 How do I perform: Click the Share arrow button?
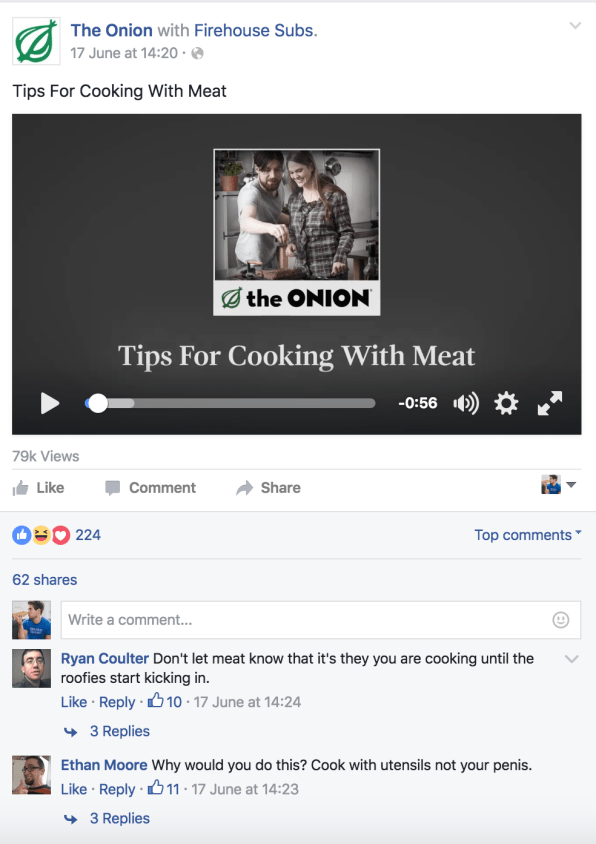click(x=269, y=488)
